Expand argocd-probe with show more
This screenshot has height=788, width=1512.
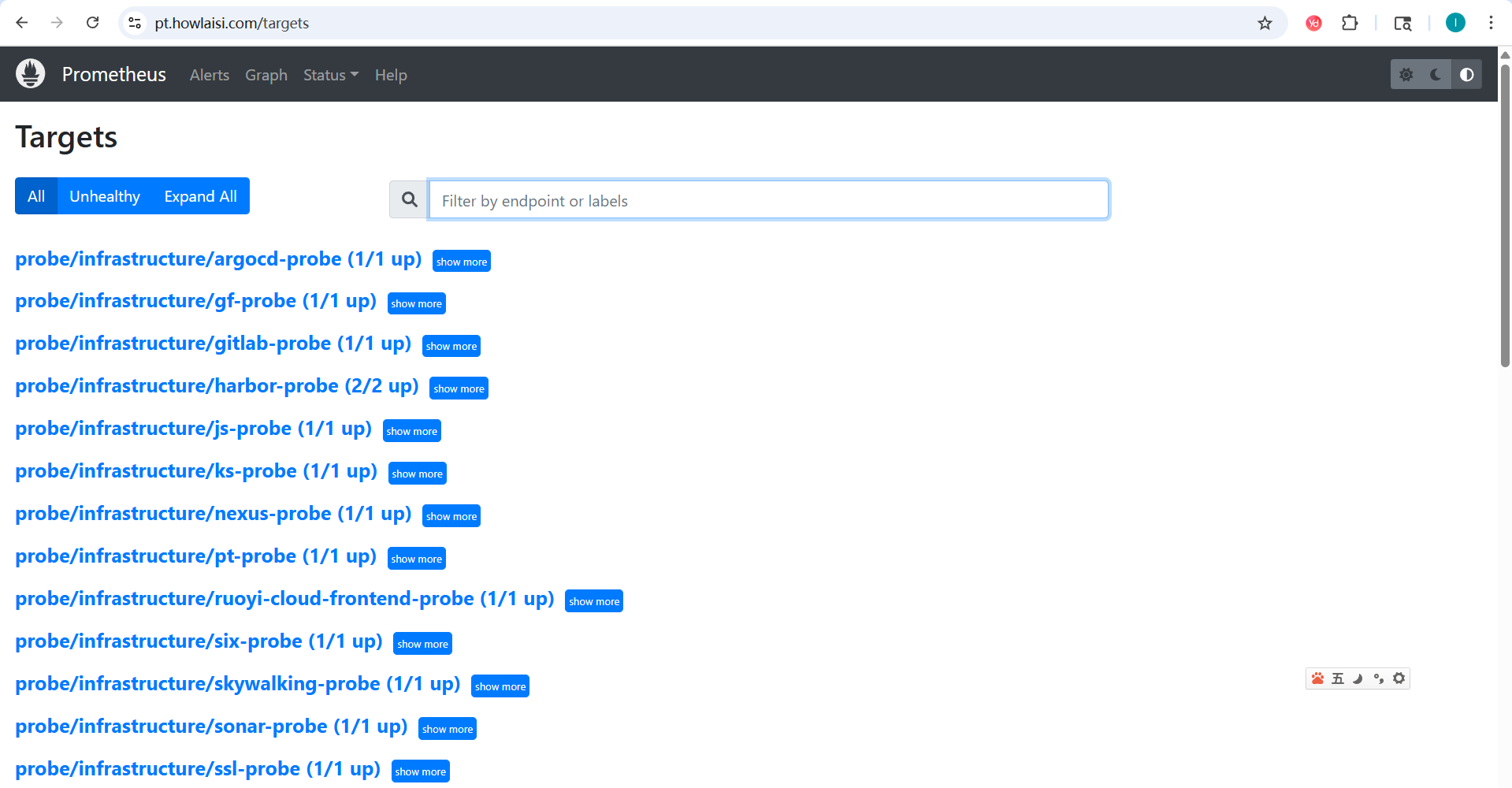(x=462, y=262)
